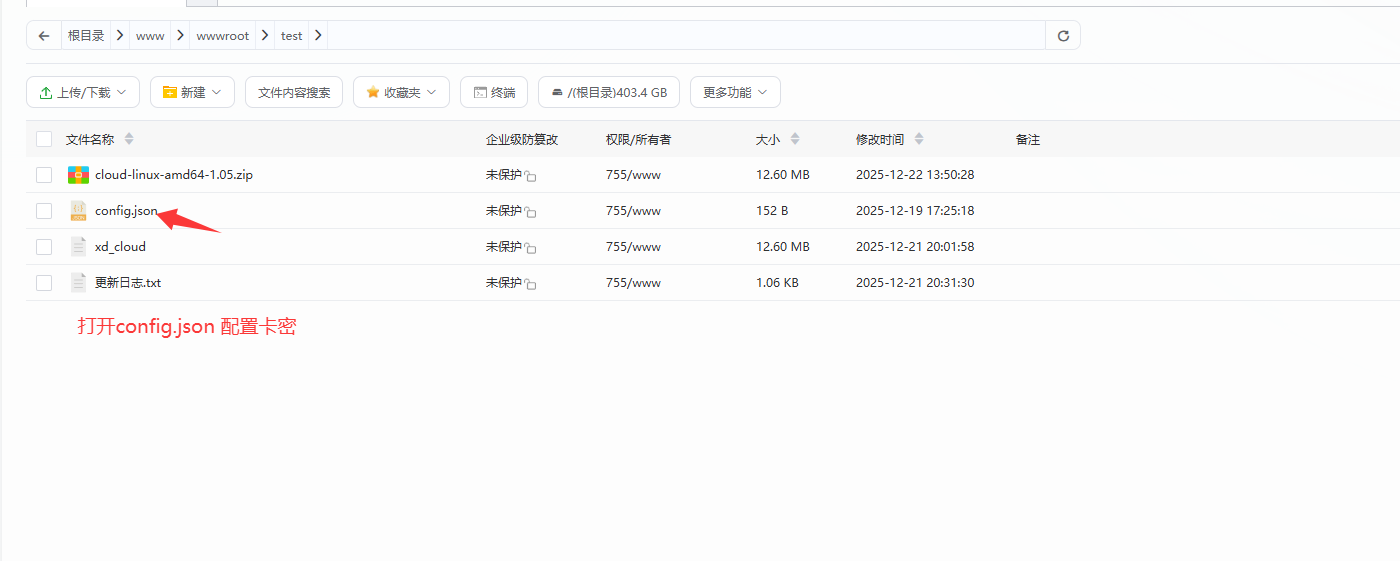Click the zip archive icon for cloud-linux-amd64-1.05.zip
Screen dimensions: 1400x561
coord(78,175)
